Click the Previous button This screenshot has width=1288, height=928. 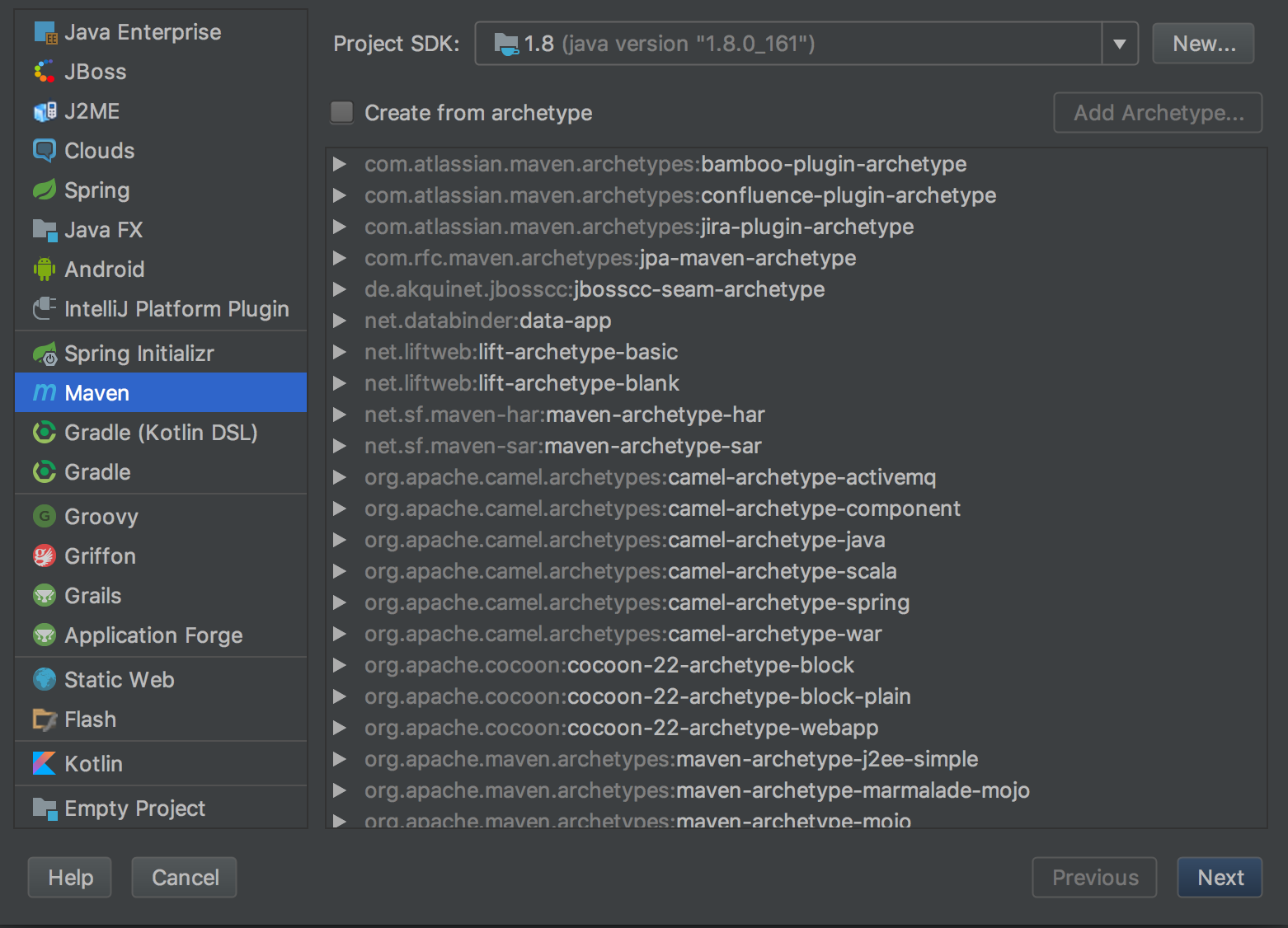(x=1094, y=878)
